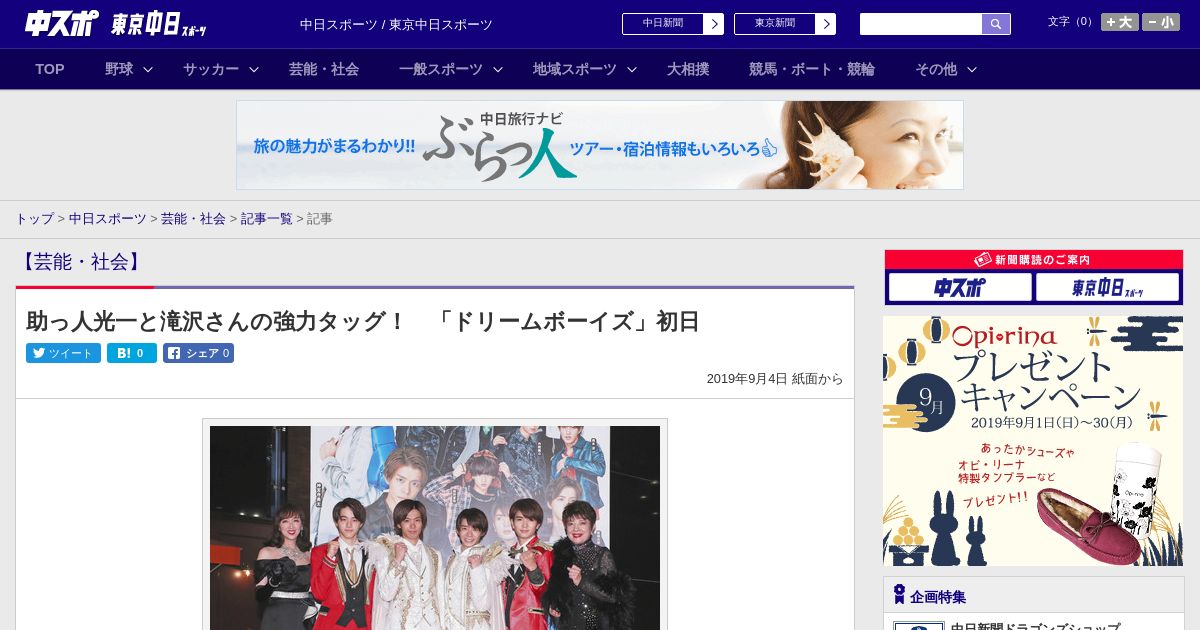
Task: Click 記事一覧 in the breadcrumb
Action: click(266, 218)
